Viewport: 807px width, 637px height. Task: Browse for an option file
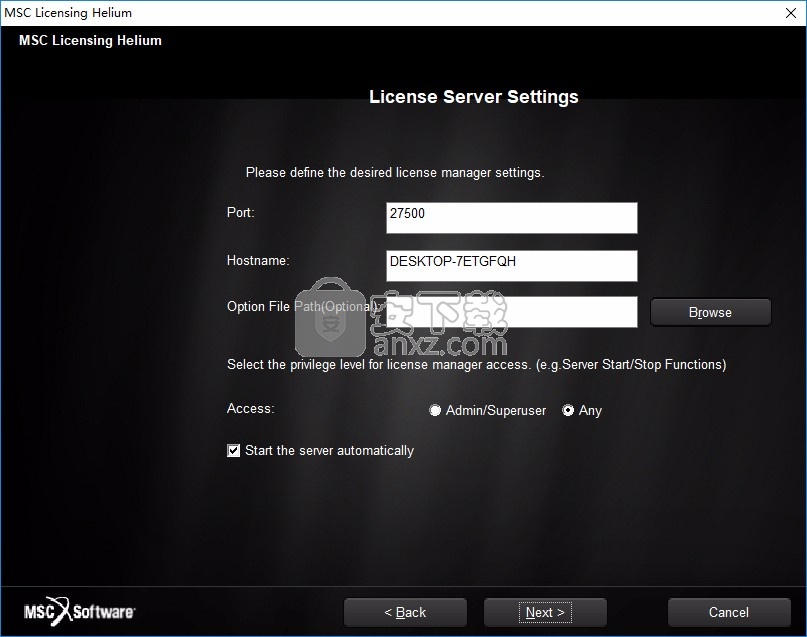pos(710,312)
